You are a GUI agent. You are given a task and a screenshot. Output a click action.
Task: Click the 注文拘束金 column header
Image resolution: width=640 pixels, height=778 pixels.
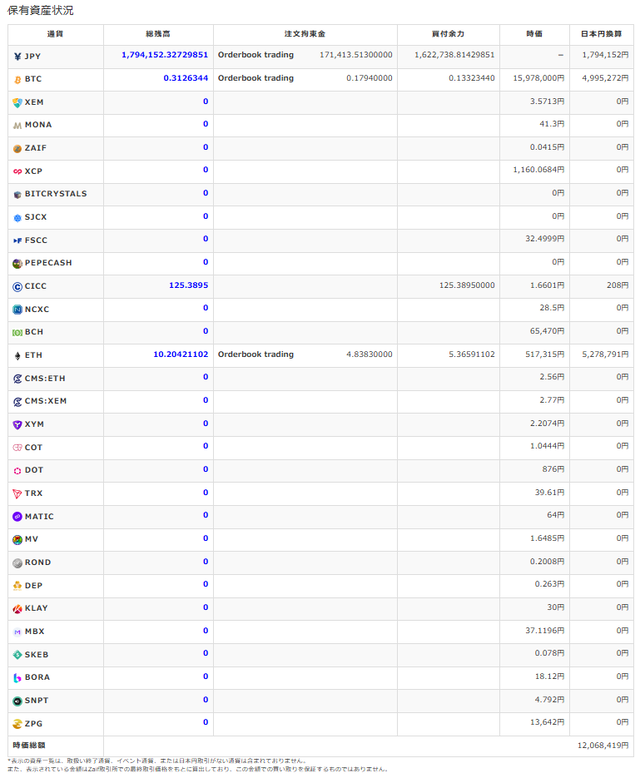[x=305, y=34]
